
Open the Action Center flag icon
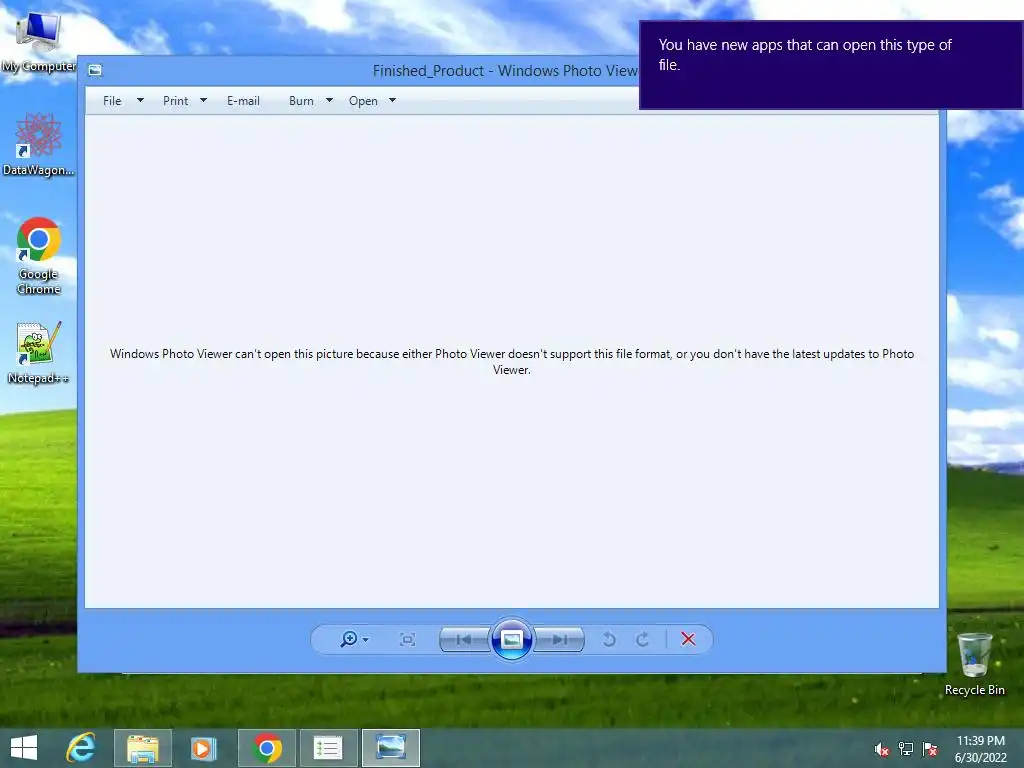(x=930, y=749)
